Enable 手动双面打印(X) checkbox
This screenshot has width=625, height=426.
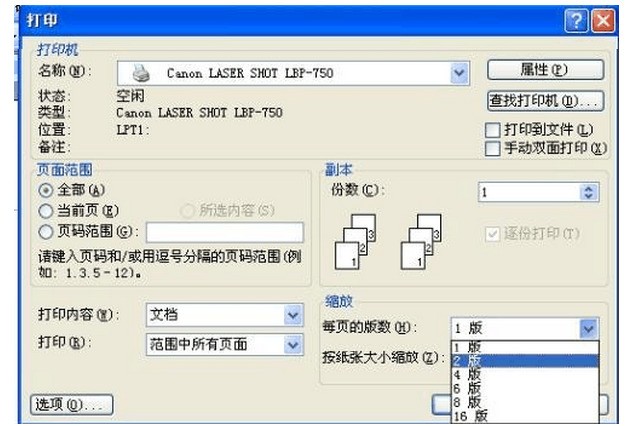[x=493, y=148]
